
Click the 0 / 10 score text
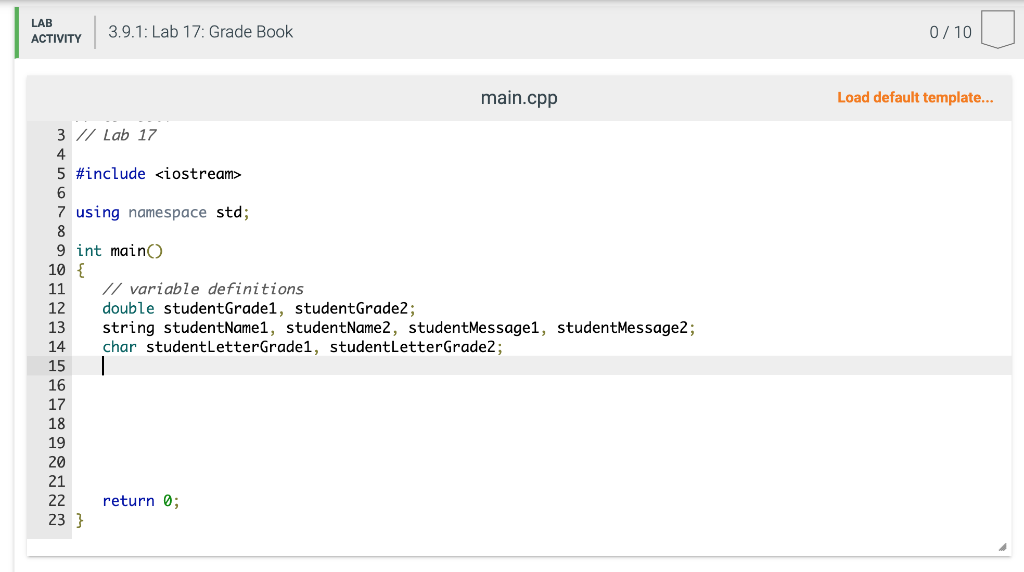(950, 33)
